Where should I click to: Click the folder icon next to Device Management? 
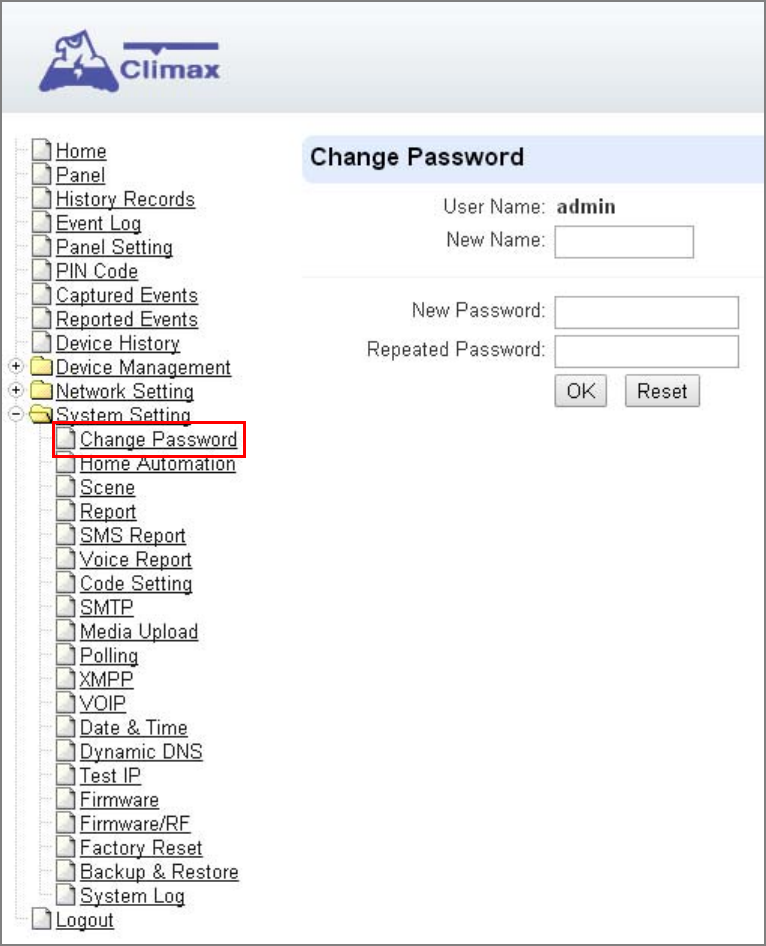click(x=42, y=366)
